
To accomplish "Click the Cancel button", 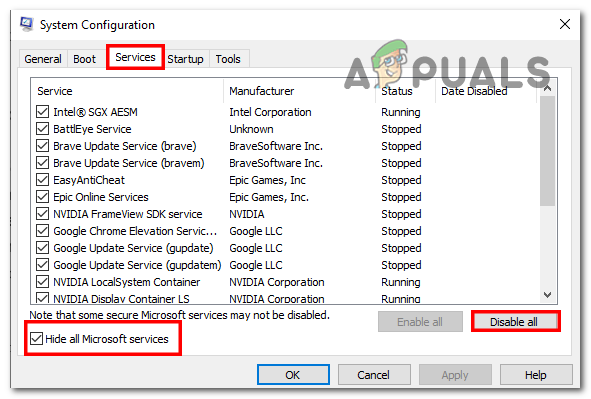I will (x=374, y=375).
